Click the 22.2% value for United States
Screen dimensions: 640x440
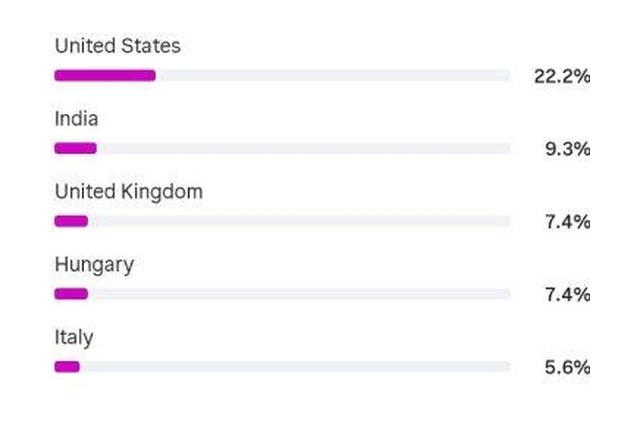pyautogui.click(x=562, y=76)
